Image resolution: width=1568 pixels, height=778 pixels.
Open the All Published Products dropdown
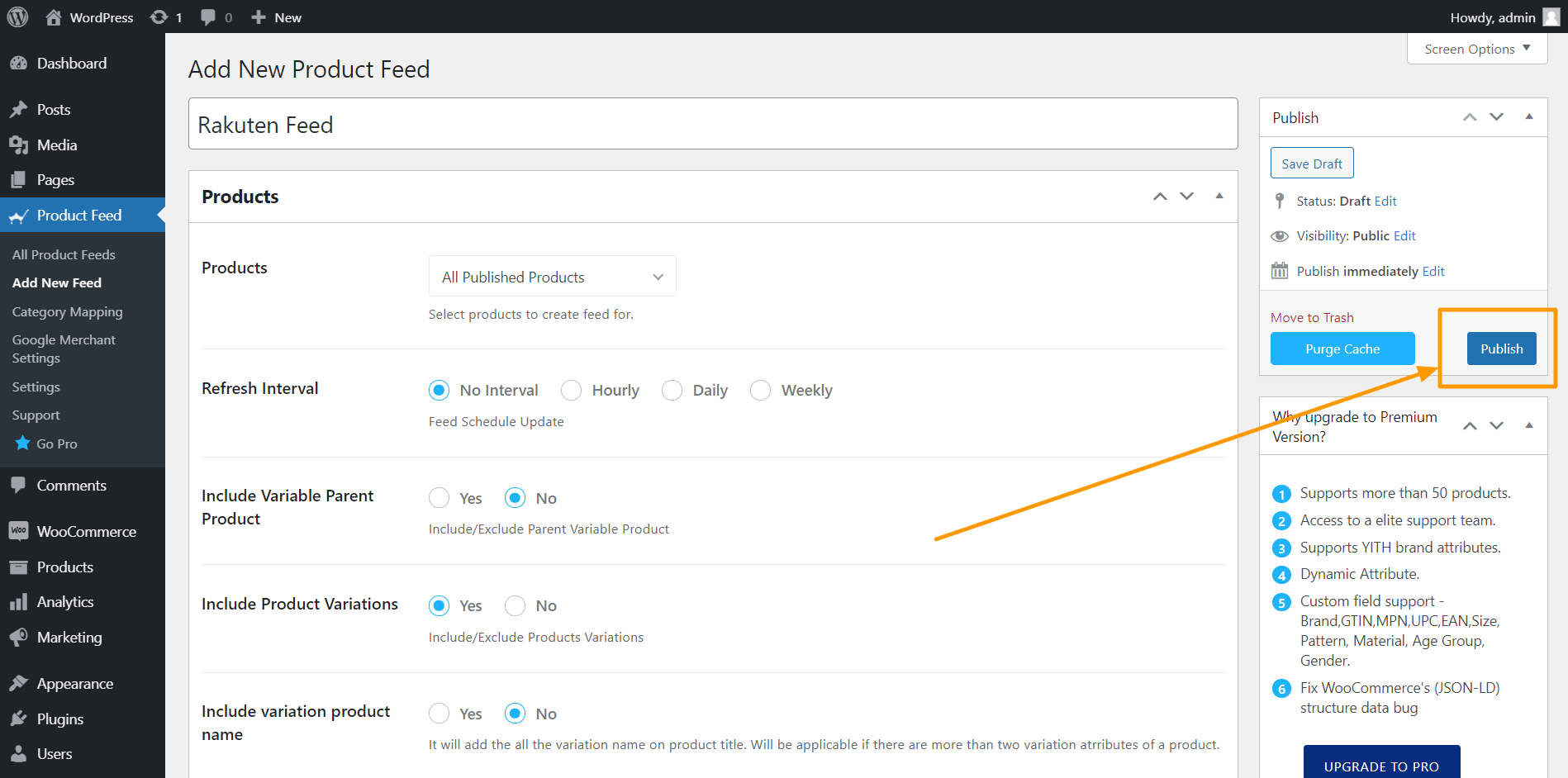pos(552,276)
